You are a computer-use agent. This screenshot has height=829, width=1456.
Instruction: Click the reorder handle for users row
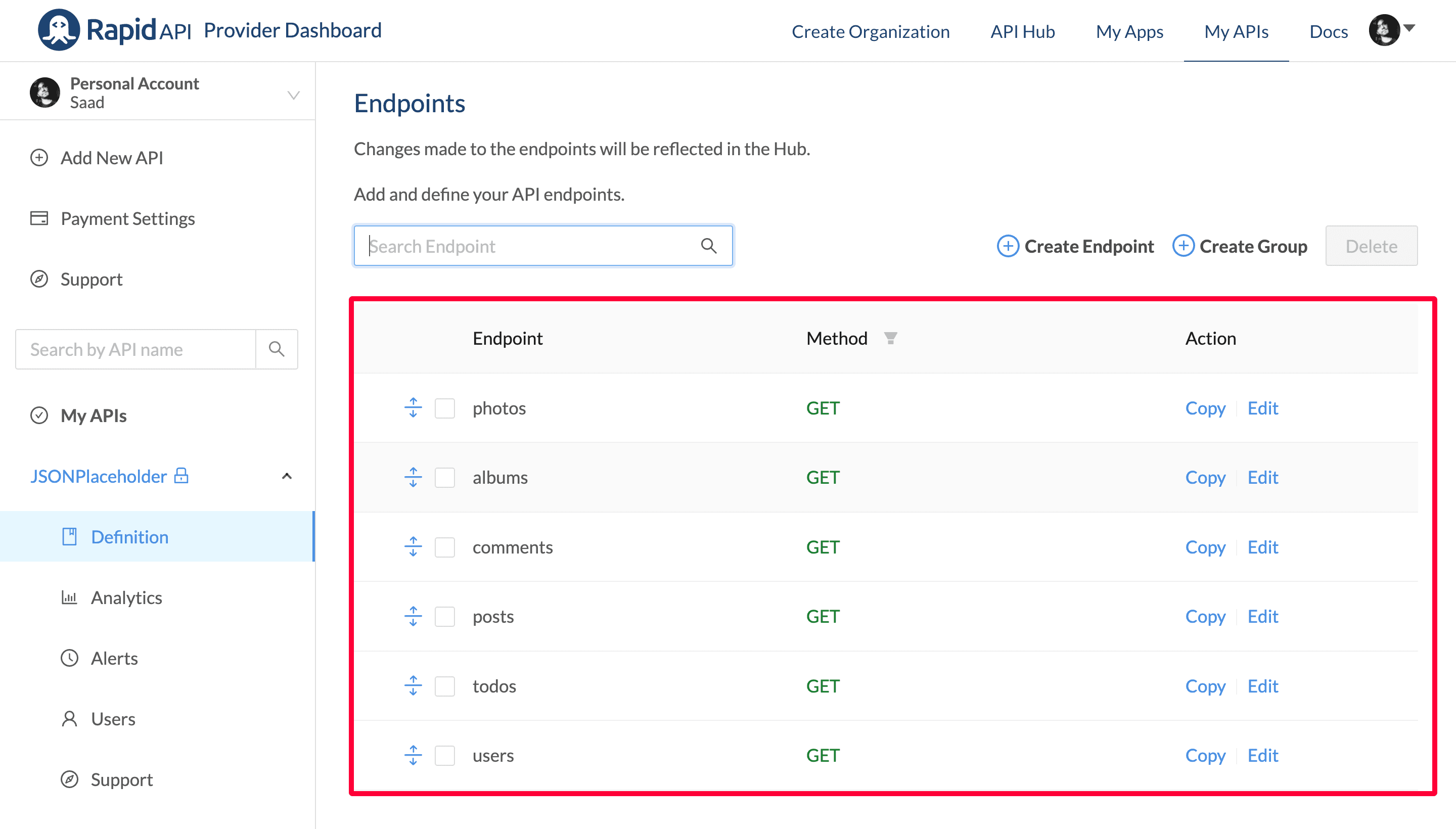click(x=414, y=755)
